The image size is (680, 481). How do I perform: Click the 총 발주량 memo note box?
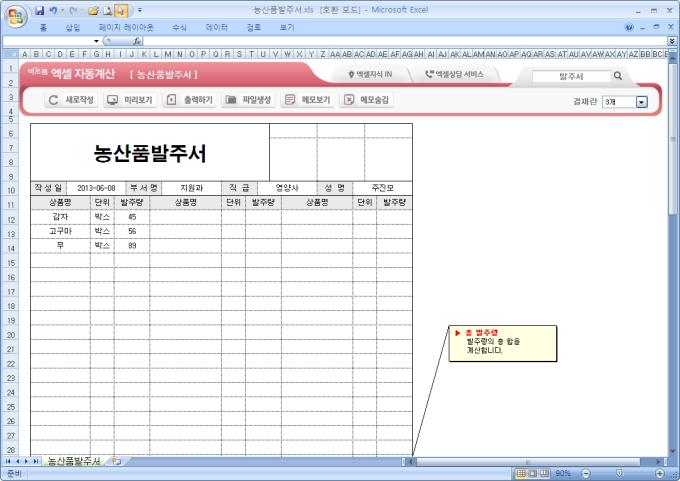(x=503, y=343)
